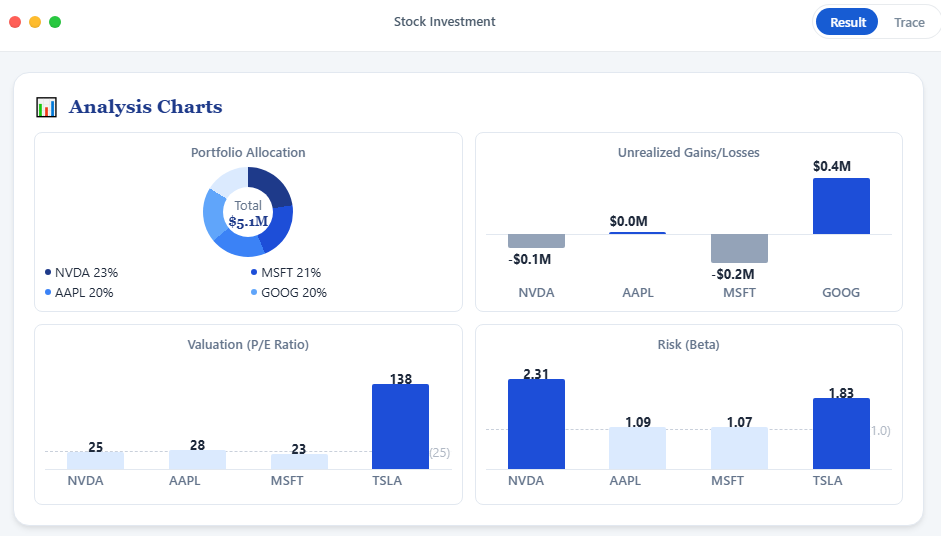Viewport: 941px width, 536px height.
Task: Click the NVDA 23% legend dot
Action: point(48,273)
